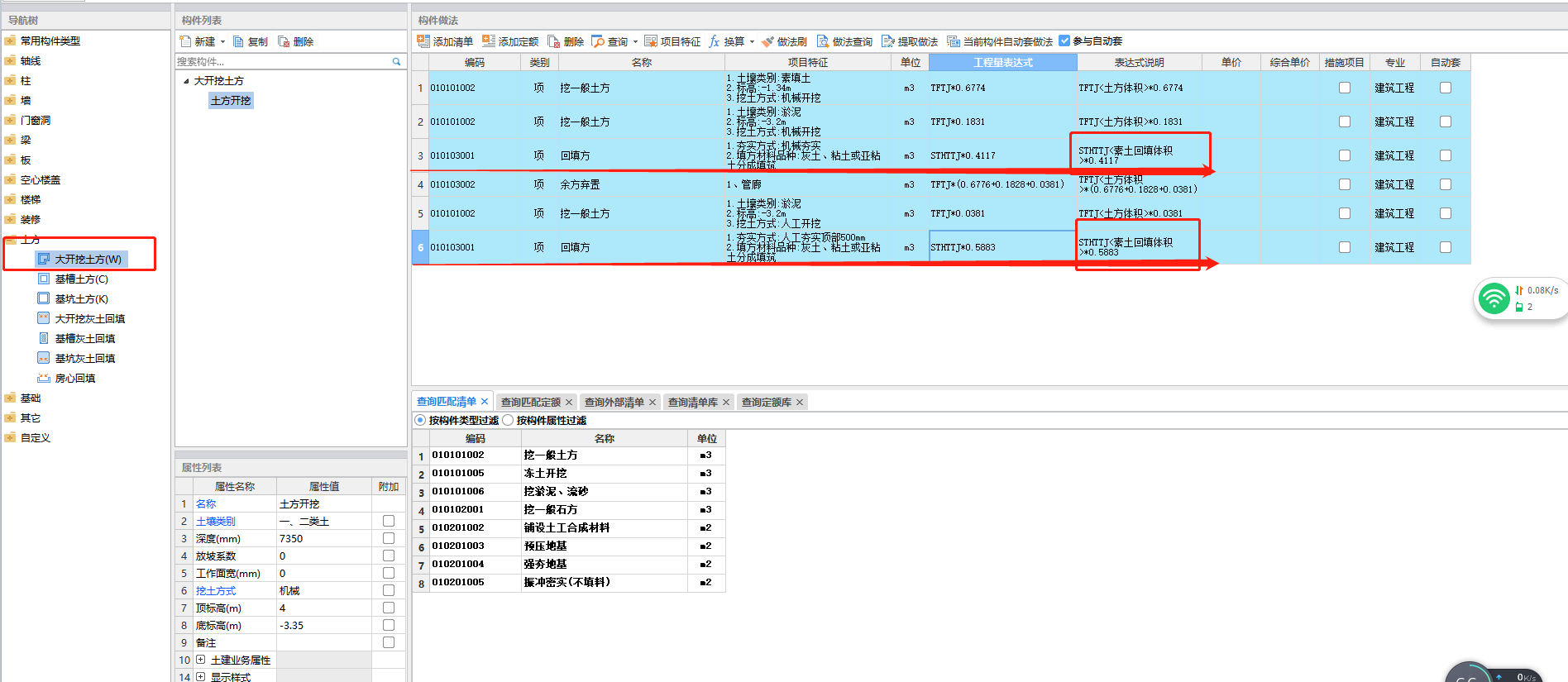Click the 项目特征 toolbar icon
Viewport: 1568px width, 682px height.
651,41
